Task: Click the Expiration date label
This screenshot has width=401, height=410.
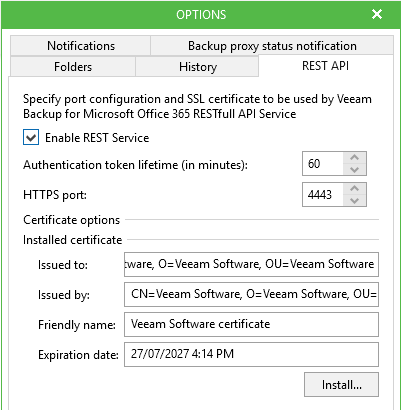Action: click(x=78, y=355)
